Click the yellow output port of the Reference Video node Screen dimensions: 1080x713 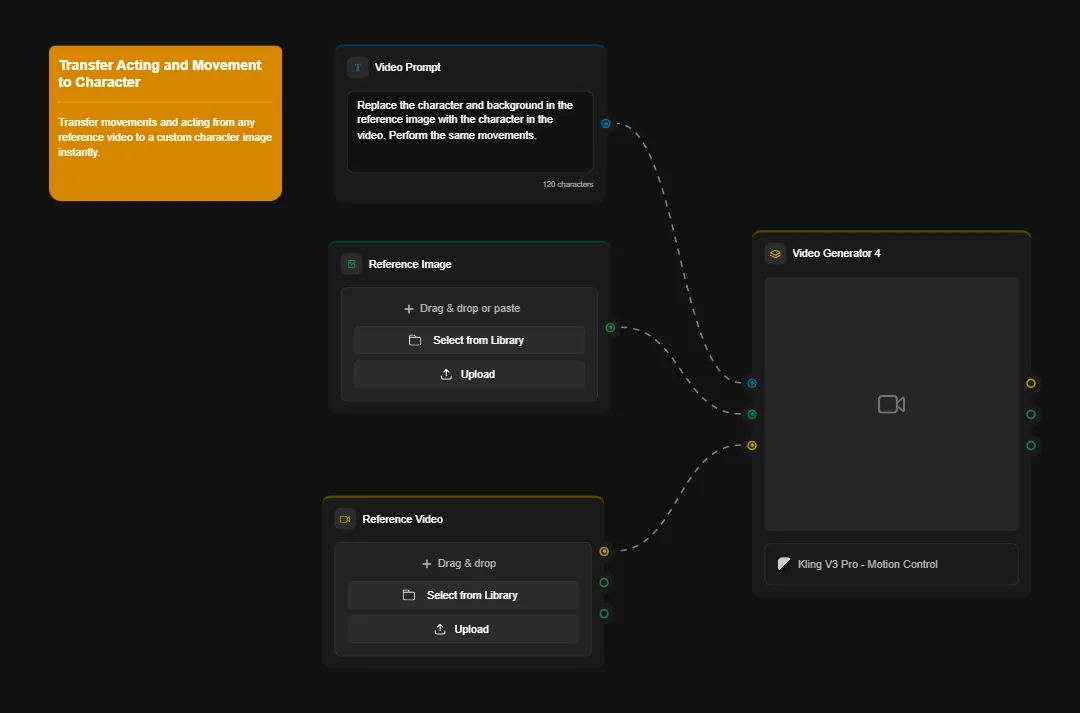point(604,551)
